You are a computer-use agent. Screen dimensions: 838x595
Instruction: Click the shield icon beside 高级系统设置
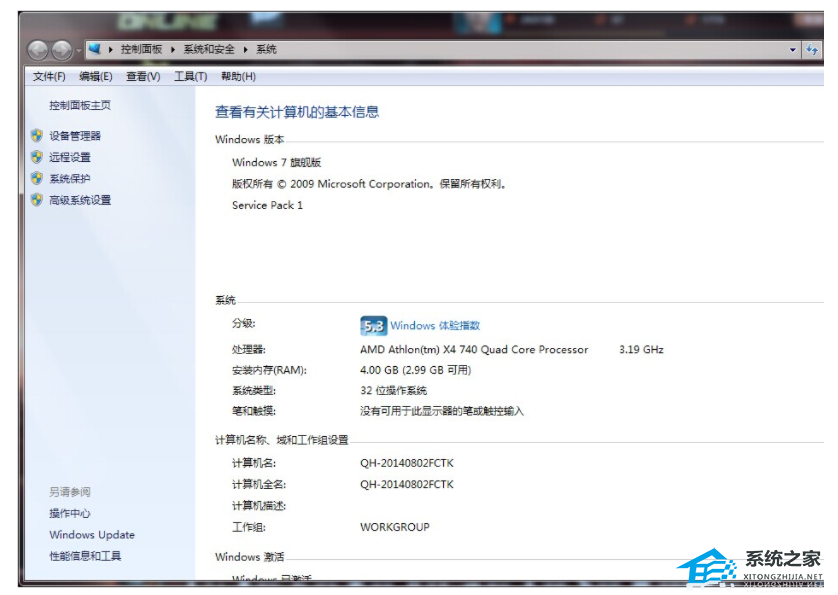click(x=37, y=200)
